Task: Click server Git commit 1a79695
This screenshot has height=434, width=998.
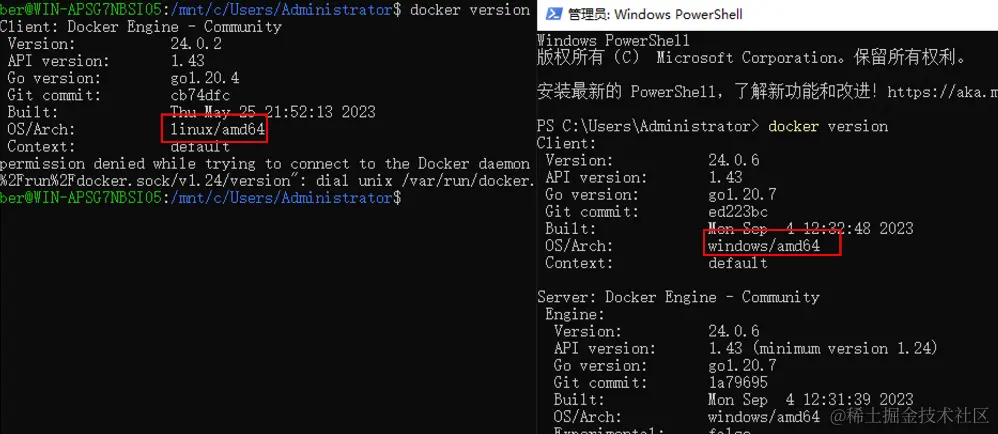Action: pyautogui.click(x=738, y=383)
